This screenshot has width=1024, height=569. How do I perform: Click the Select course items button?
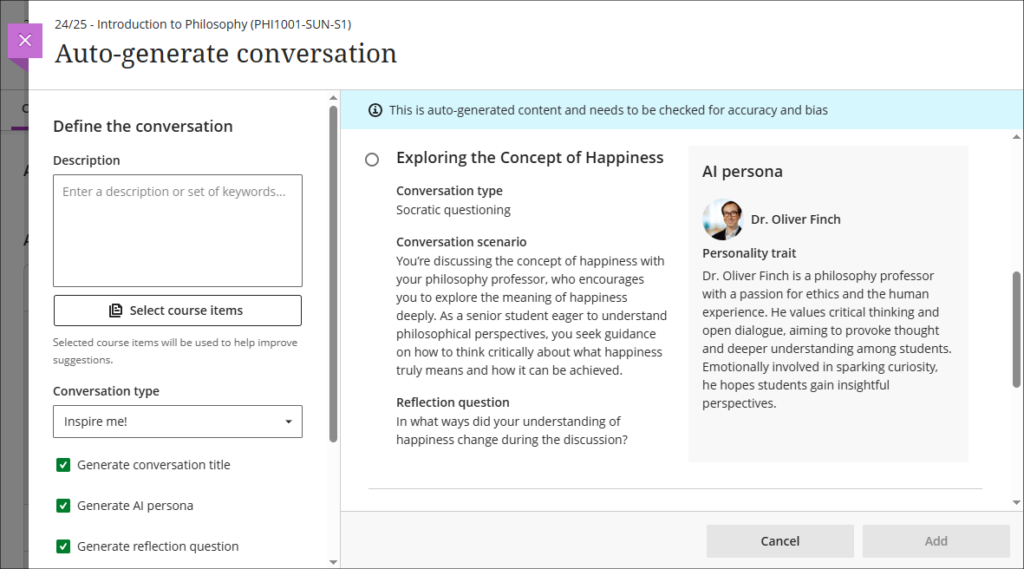pyautogui.click(x=178, y=310)
